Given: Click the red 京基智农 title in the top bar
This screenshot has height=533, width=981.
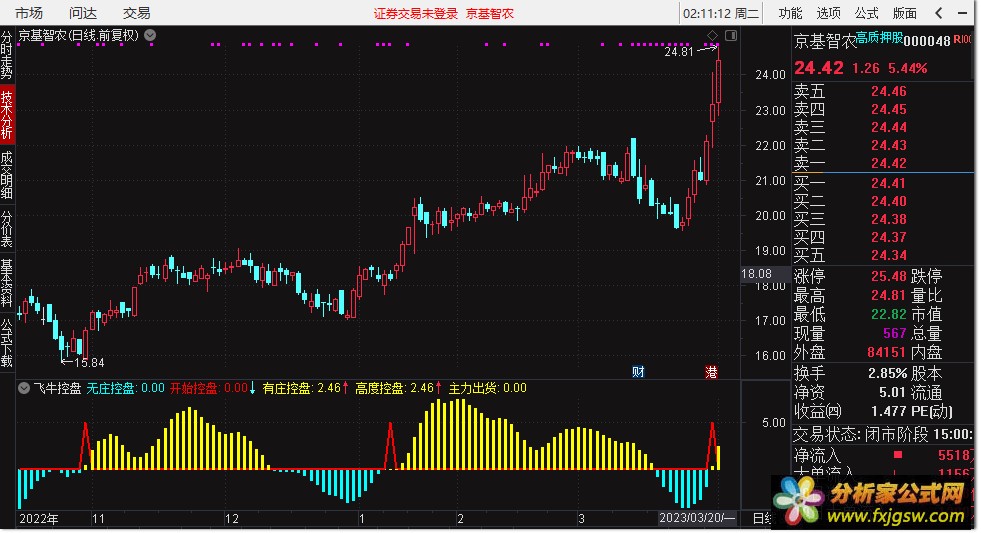Looking at the screenshot, I should click(490, 14).
